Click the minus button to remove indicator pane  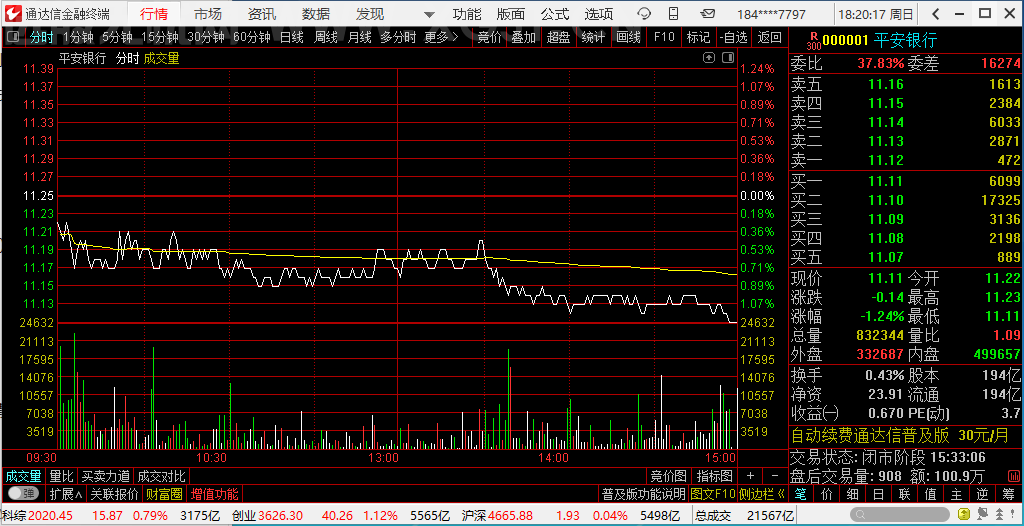pos(775,476)
